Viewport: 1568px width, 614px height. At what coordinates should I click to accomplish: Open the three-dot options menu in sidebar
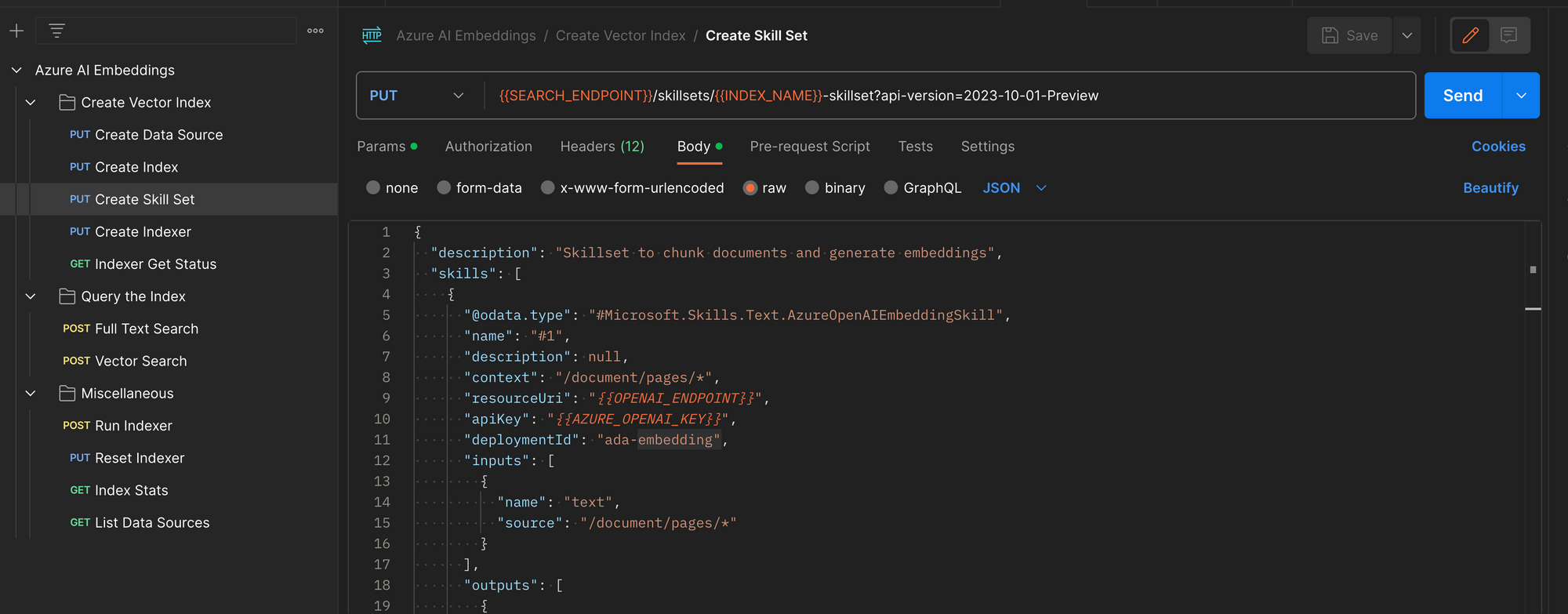315,31
